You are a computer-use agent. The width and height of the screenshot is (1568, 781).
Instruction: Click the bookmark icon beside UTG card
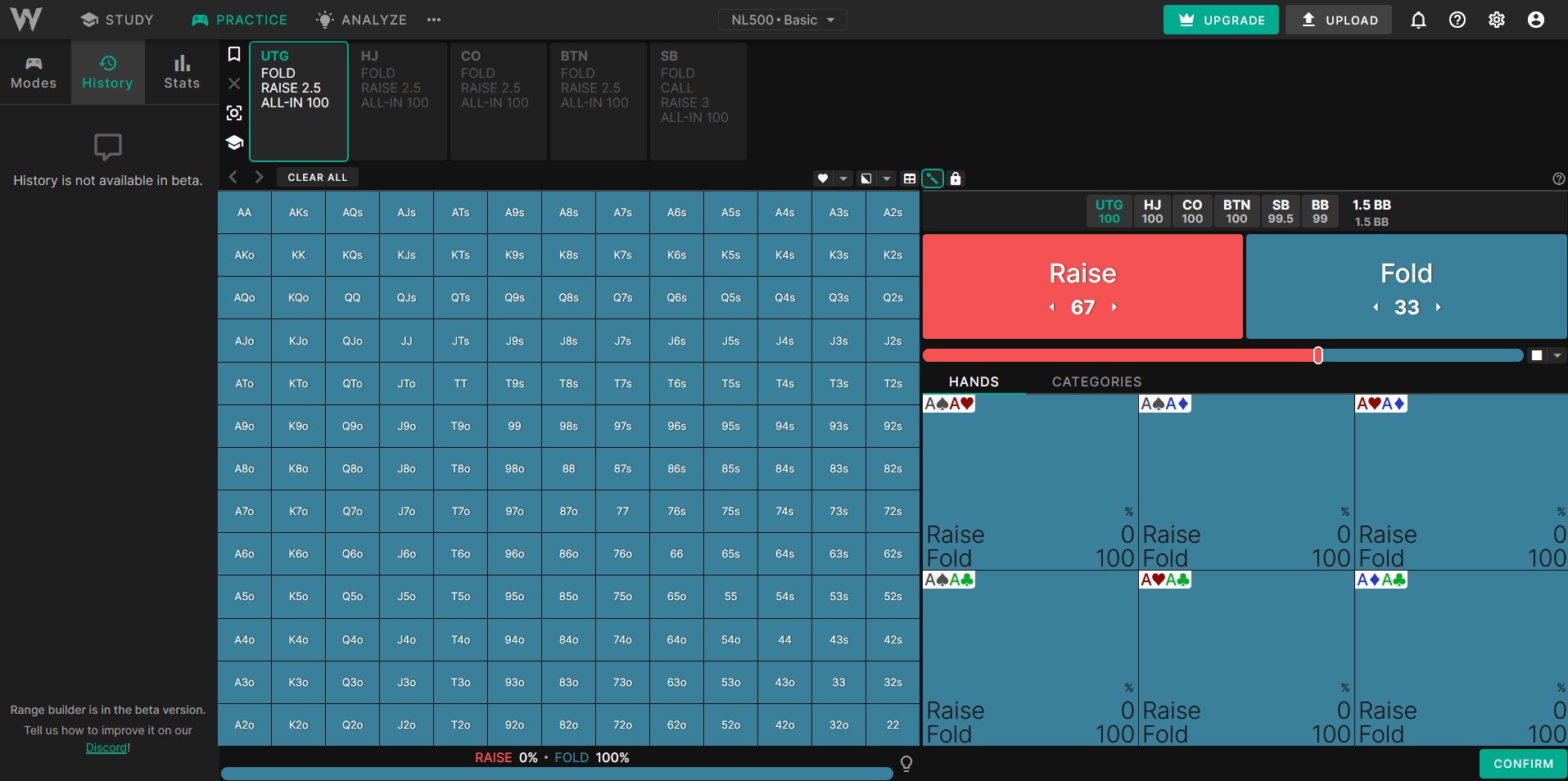(x=234, y=54)
